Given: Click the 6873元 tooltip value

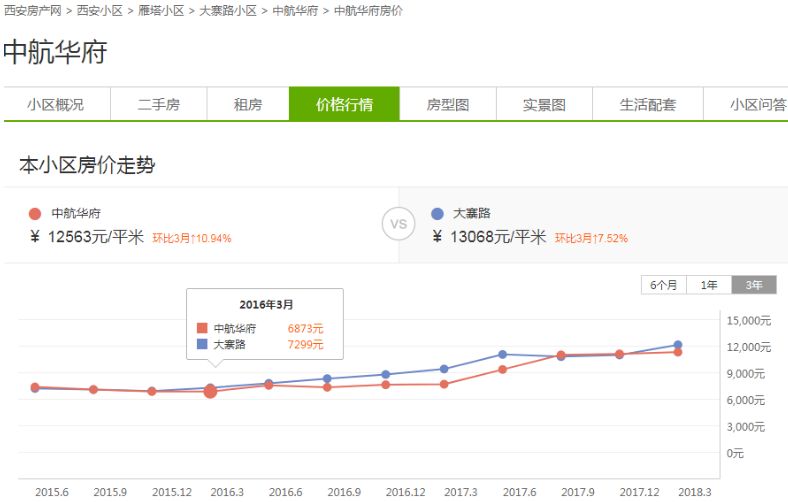Looking at the screenshot, I should tap(305, 329).
